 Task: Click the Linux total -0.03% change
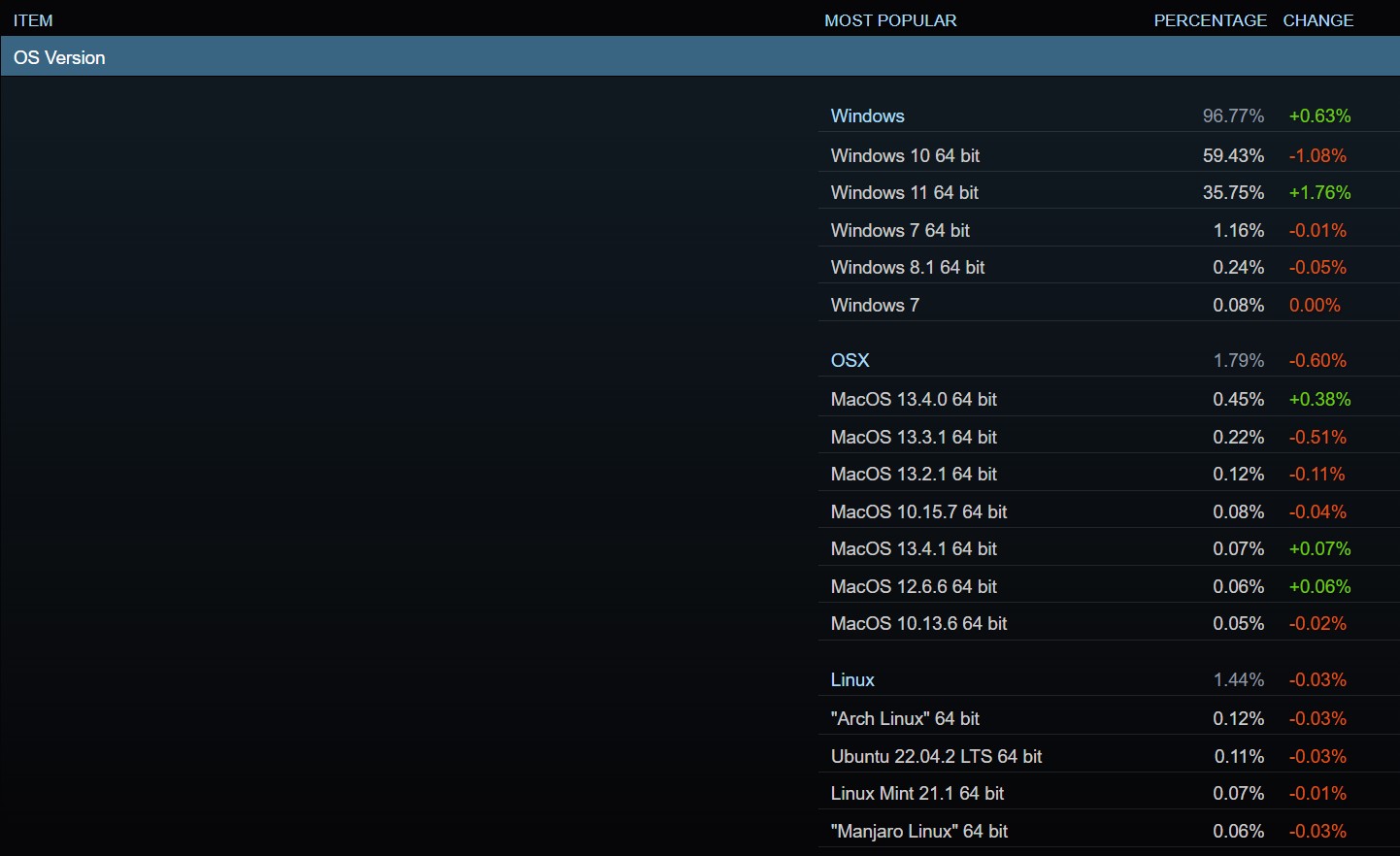coord(1317,679)
